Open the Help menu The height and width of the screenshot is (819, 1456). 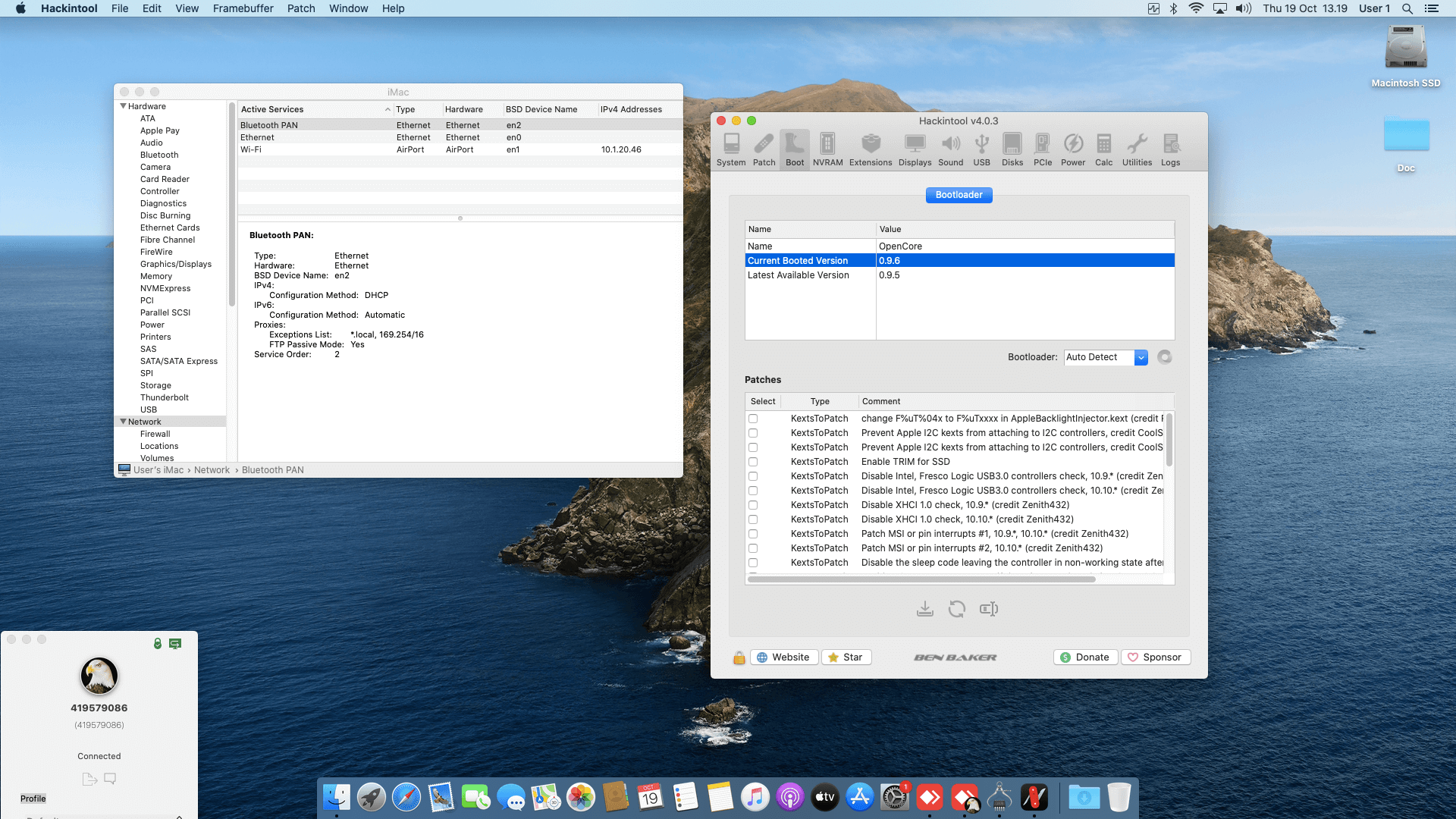(393, 8)
